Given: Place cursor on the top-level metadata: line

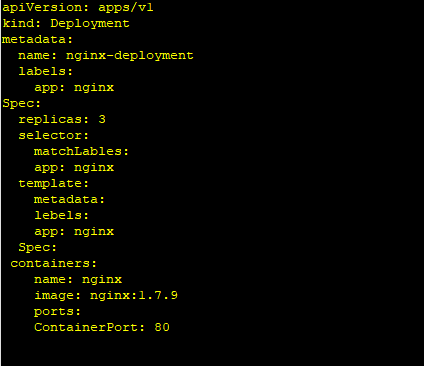Looking at the screenshot, I should 37,39.
